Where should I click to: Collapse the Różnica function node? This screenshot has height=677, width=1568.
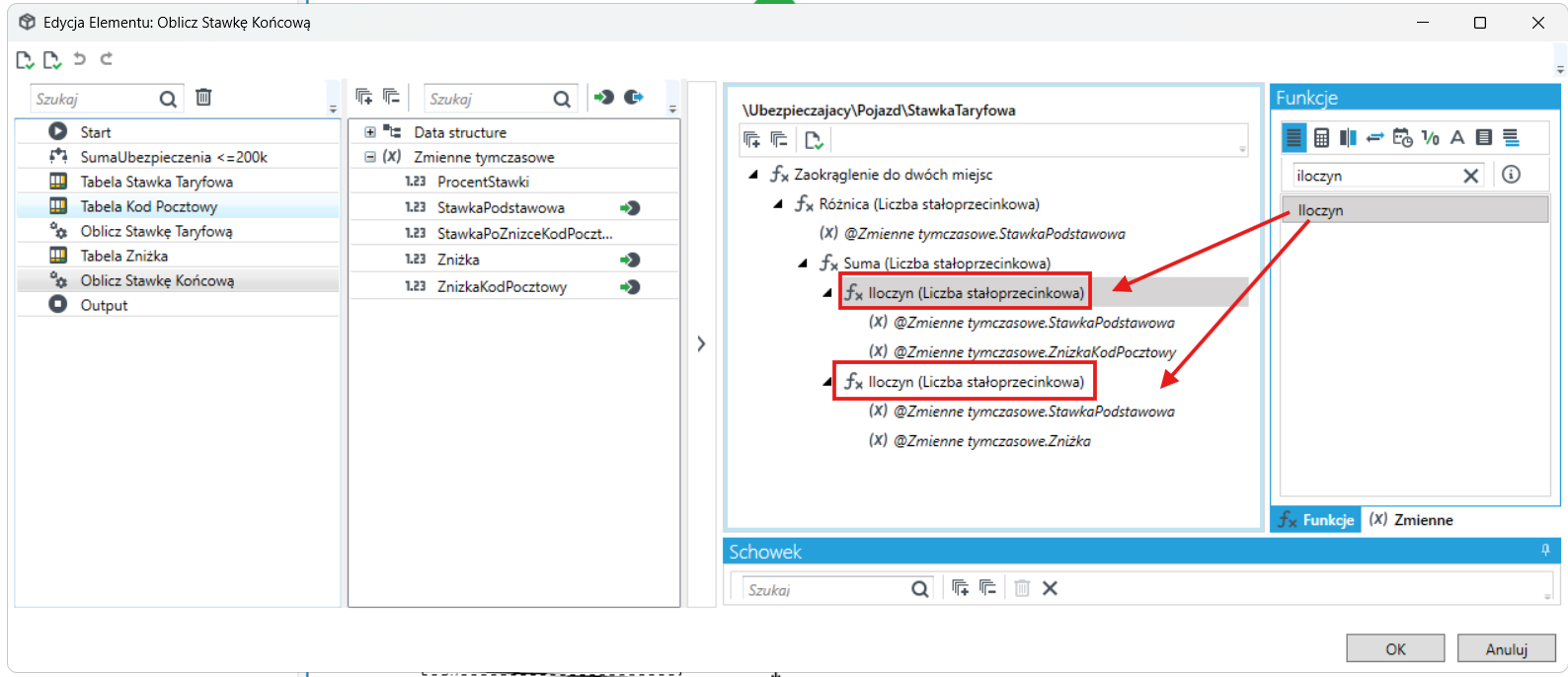point(778,204)
